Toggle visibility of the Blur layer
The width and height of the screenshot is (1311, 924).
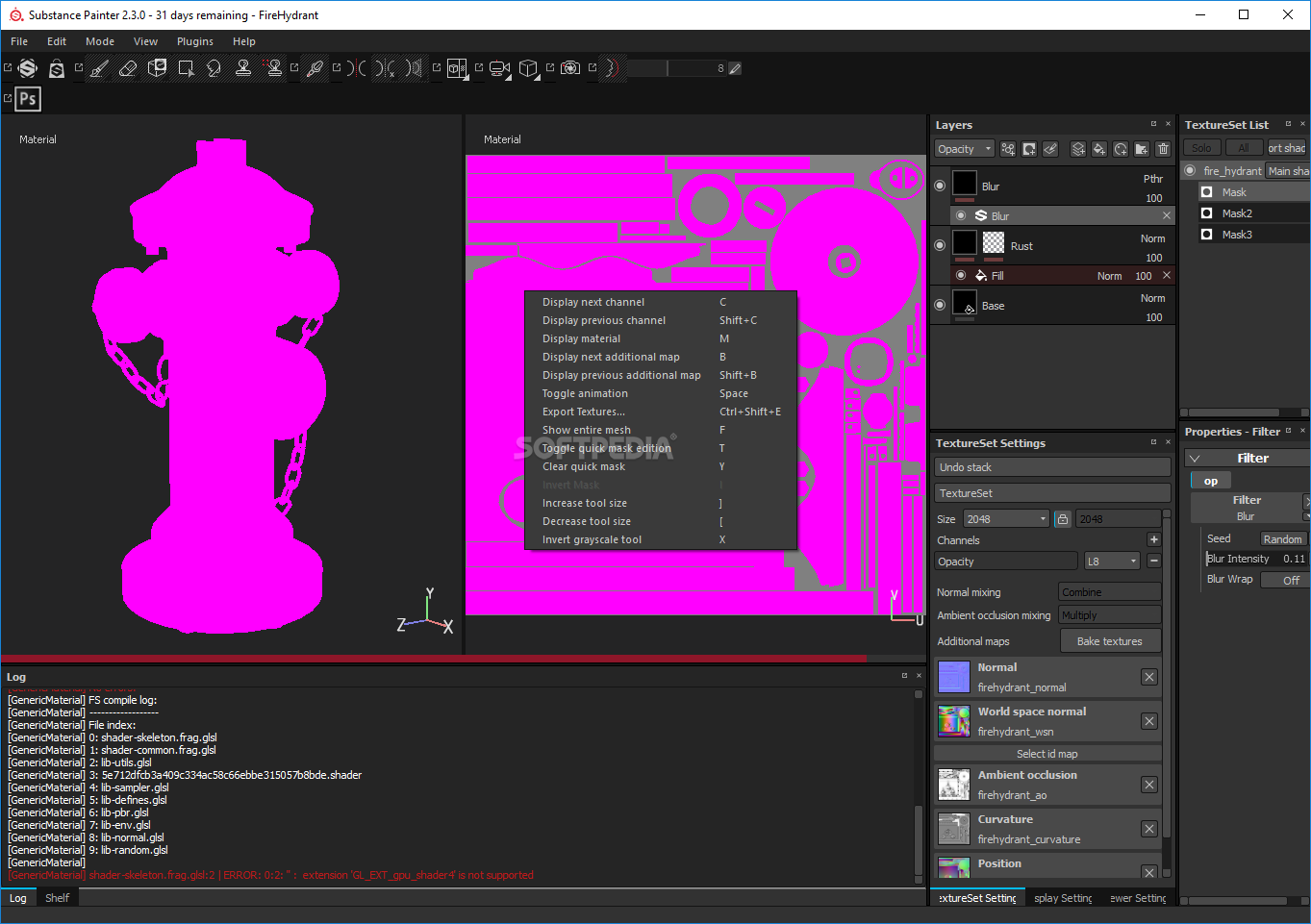coord(940,186)
